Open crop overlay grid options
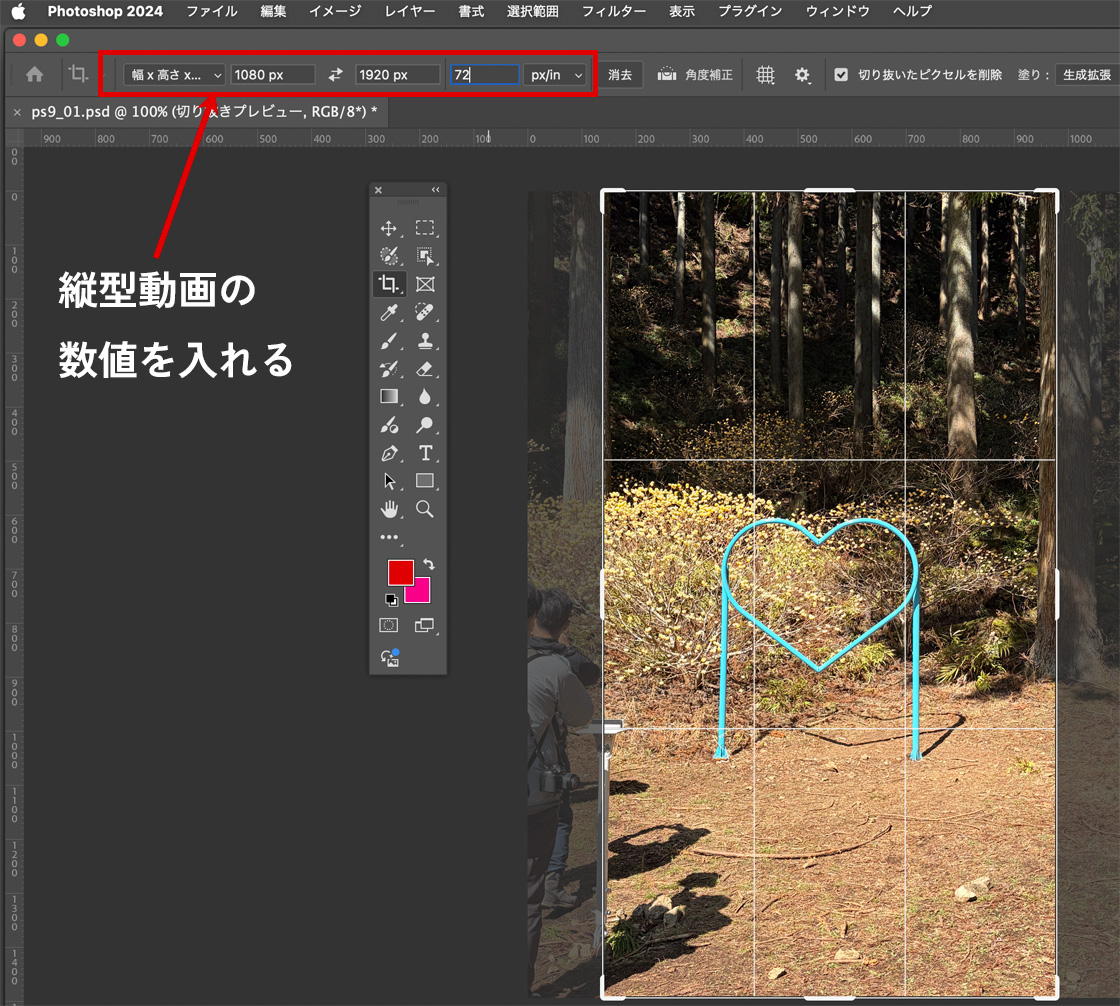The height and width of the screenshot is (1006, 1120). [766, 75]
